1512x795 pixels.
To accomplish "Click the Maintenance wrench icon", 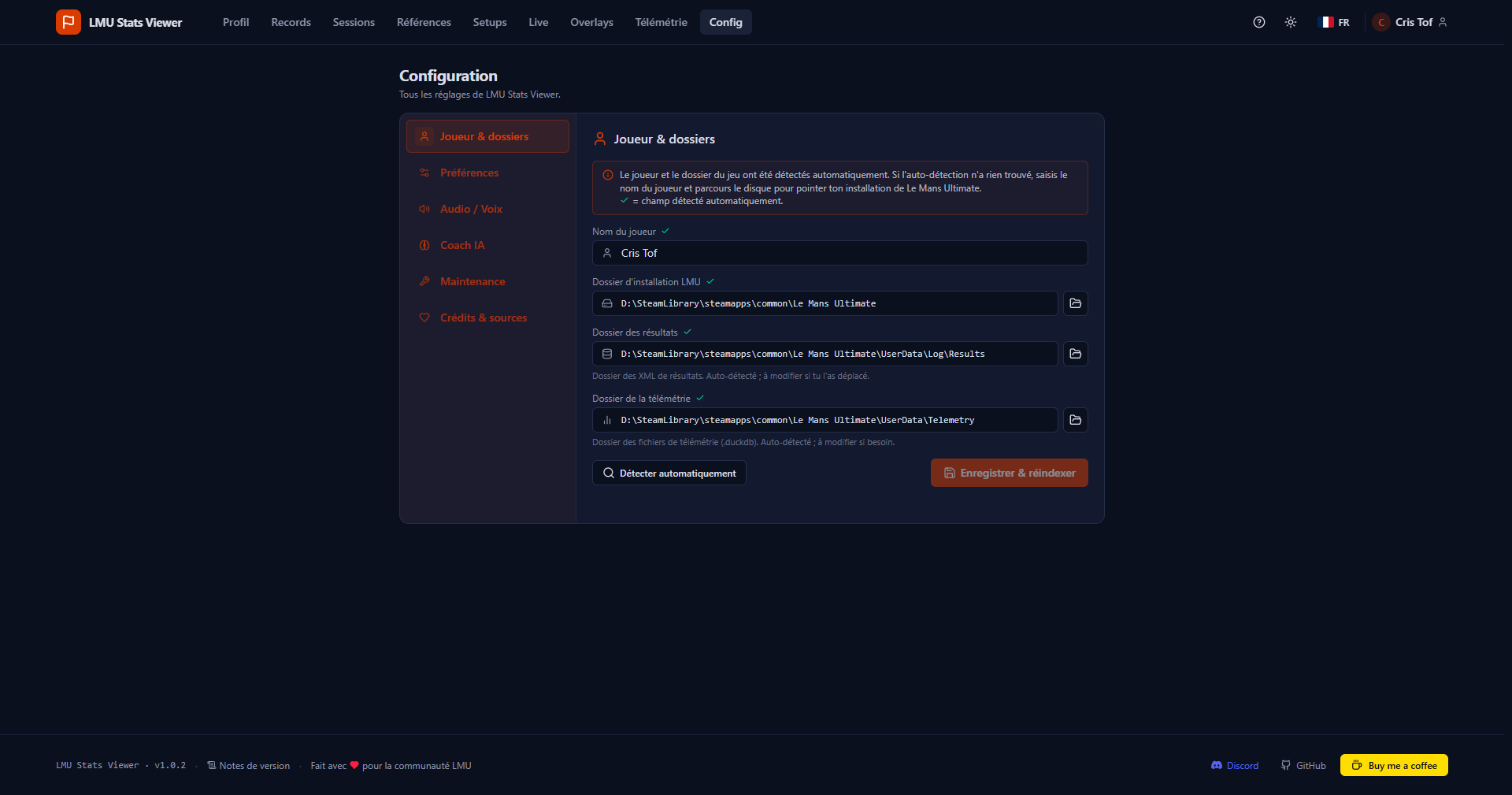I will point(424,281).
